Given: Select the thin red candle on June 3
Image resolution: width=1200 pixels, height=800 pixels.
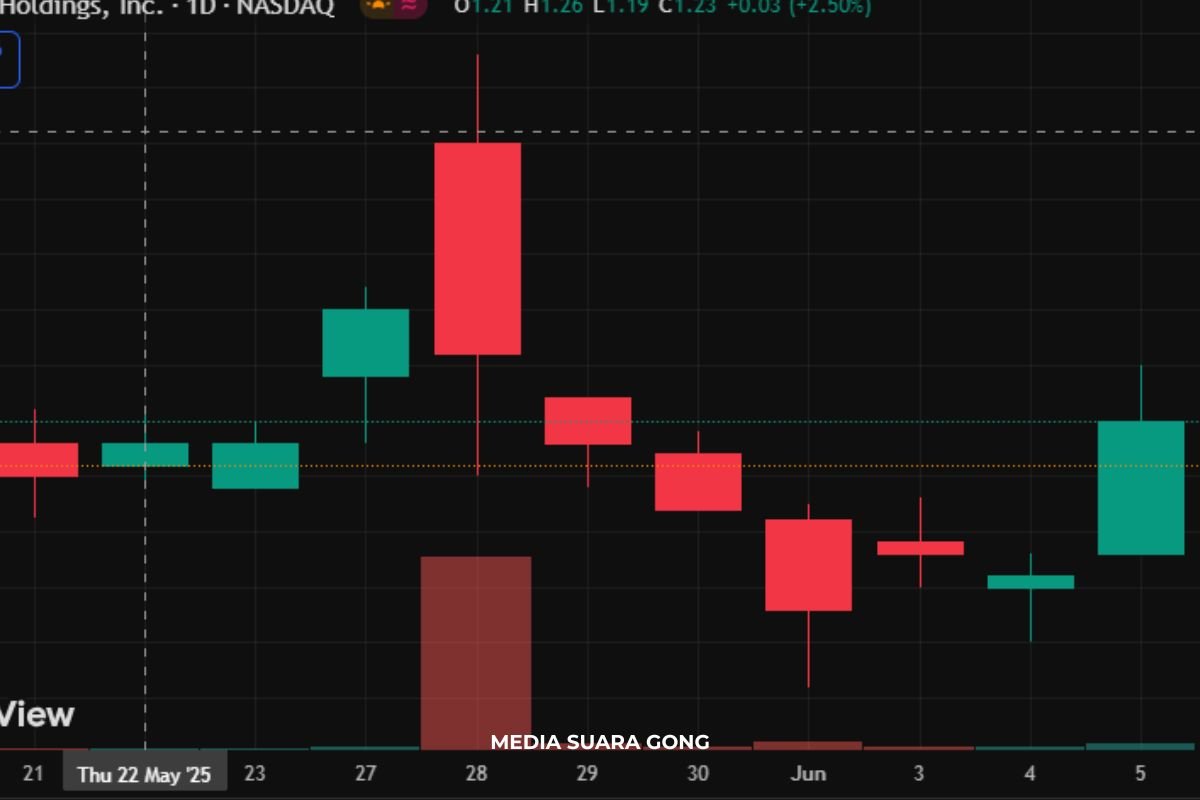Looking at the screenshot, I should tap(920, 548).
